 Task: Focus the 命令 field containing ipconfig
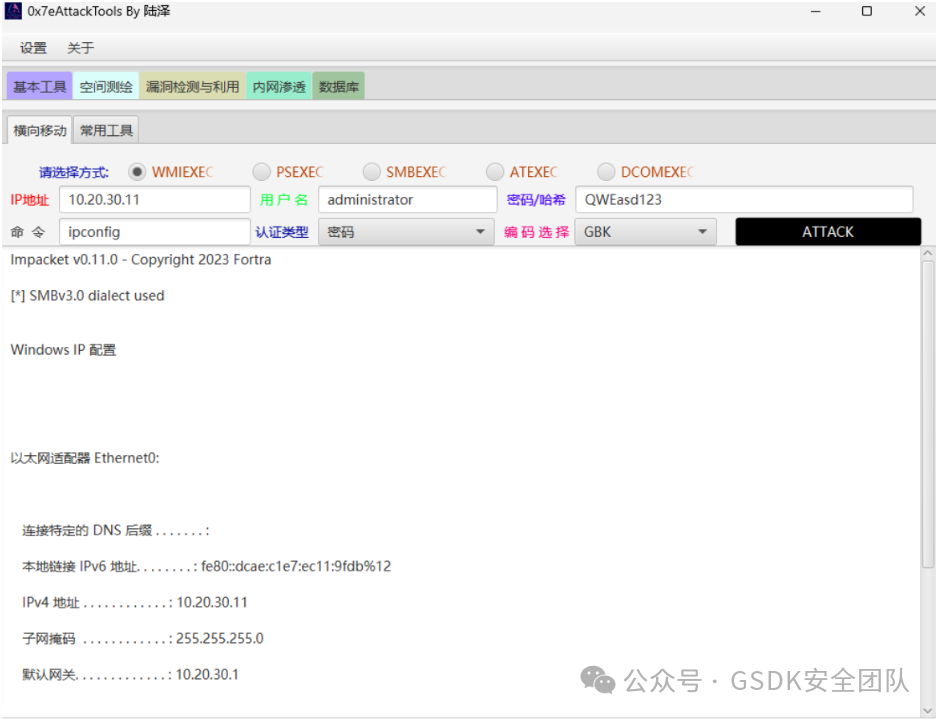[155, 232]
